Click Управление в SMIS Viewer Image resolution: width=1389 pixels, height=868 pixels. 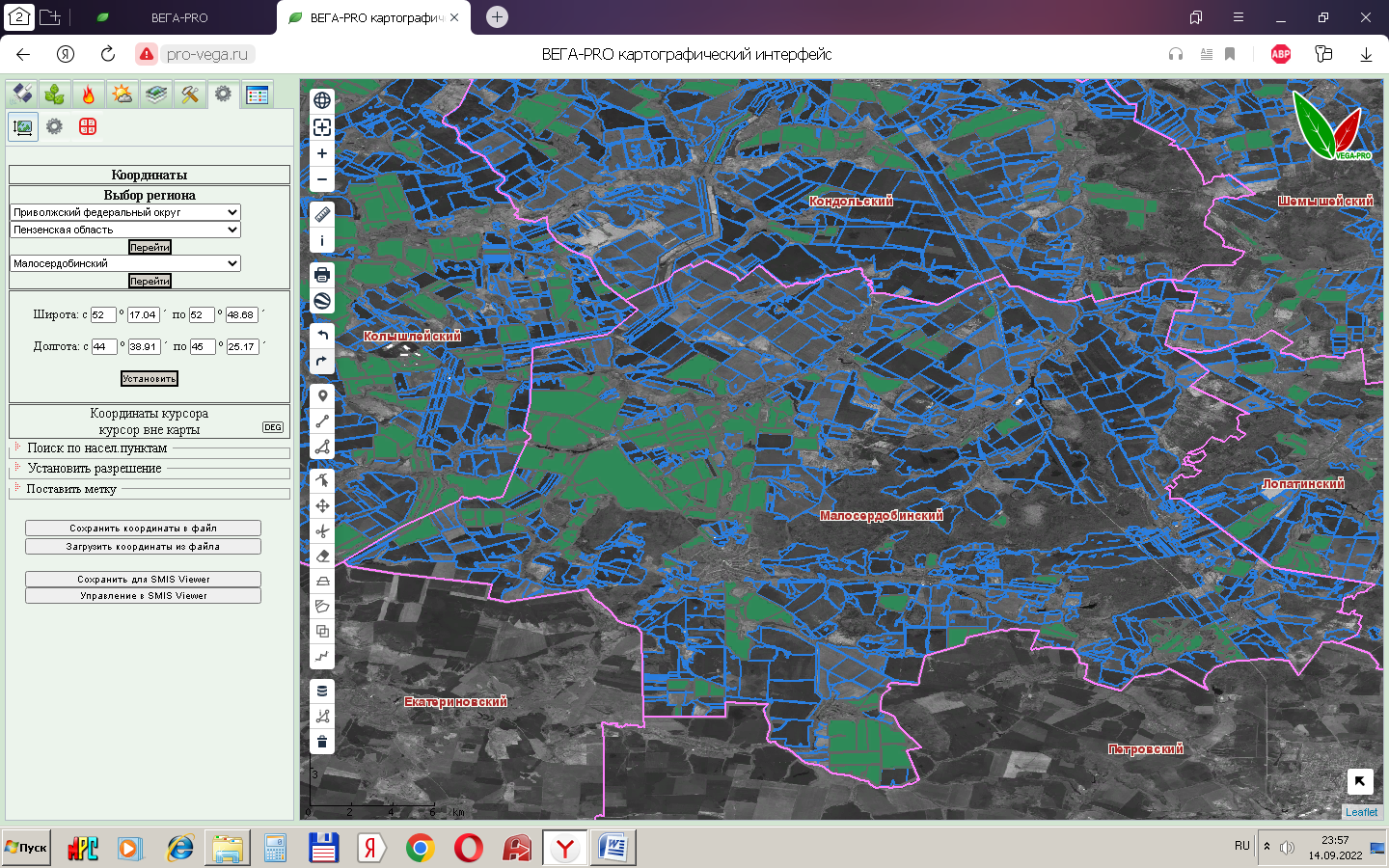coord(143,596)
